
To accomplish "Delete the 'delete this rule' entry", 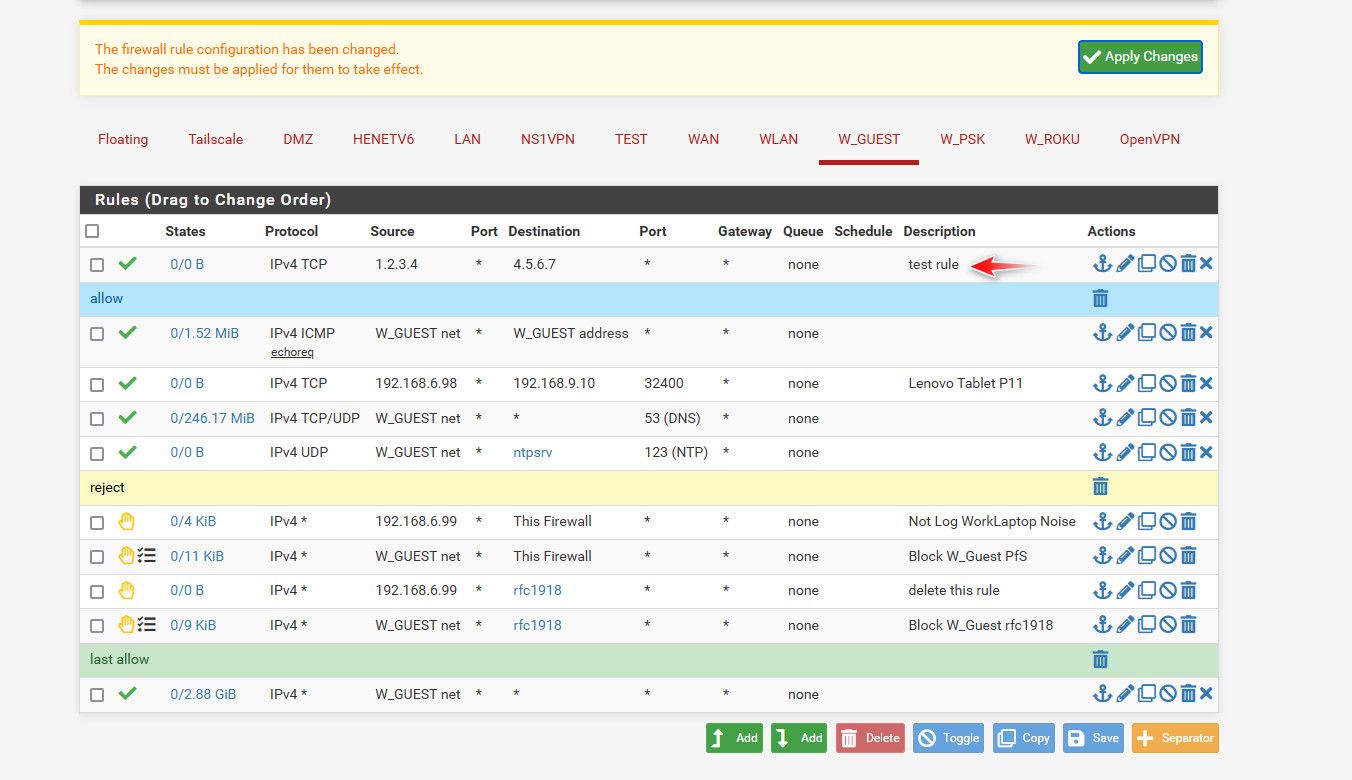I will point(1188,590).
